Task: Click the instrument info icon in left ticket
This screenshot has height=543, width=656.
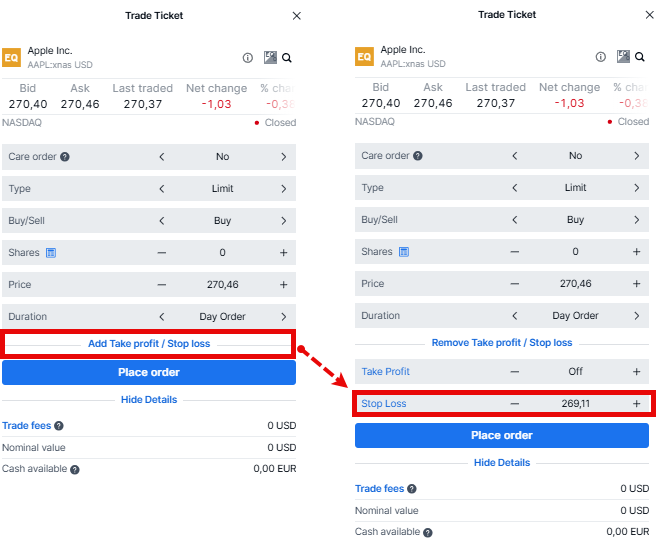Action: click(248, 58)
